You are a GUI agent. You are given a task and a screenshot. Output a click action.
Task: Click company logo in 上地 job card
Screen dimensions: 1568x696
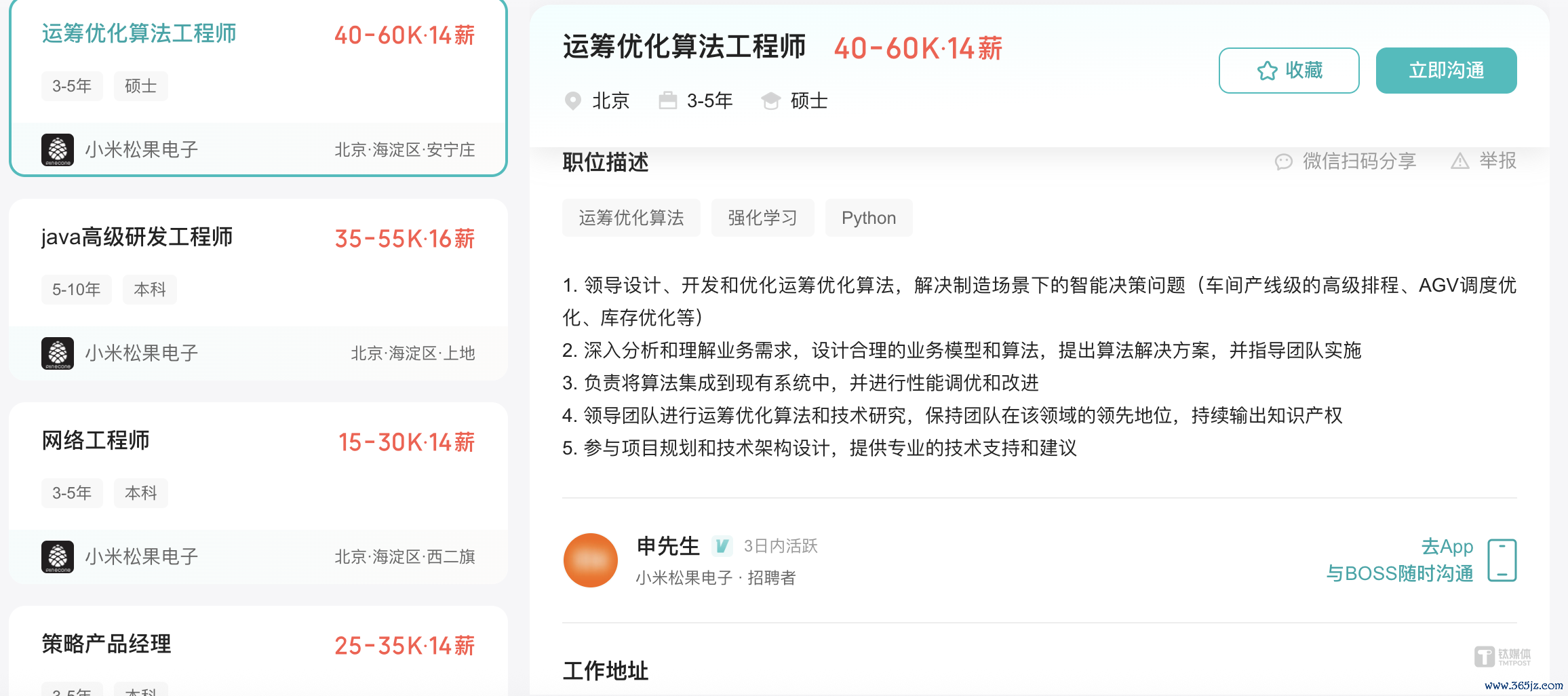click(x=58, y=353)
